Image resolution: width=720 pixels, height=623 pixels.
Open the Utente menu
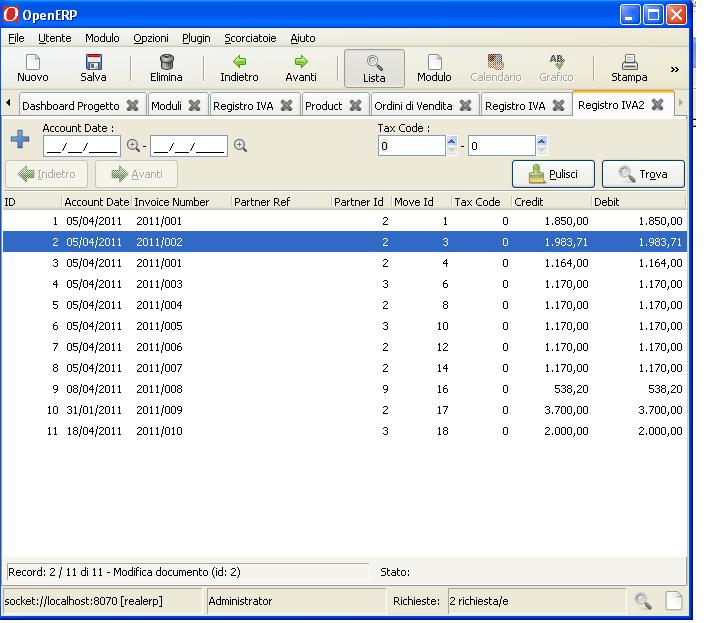(x=55, y=38)
